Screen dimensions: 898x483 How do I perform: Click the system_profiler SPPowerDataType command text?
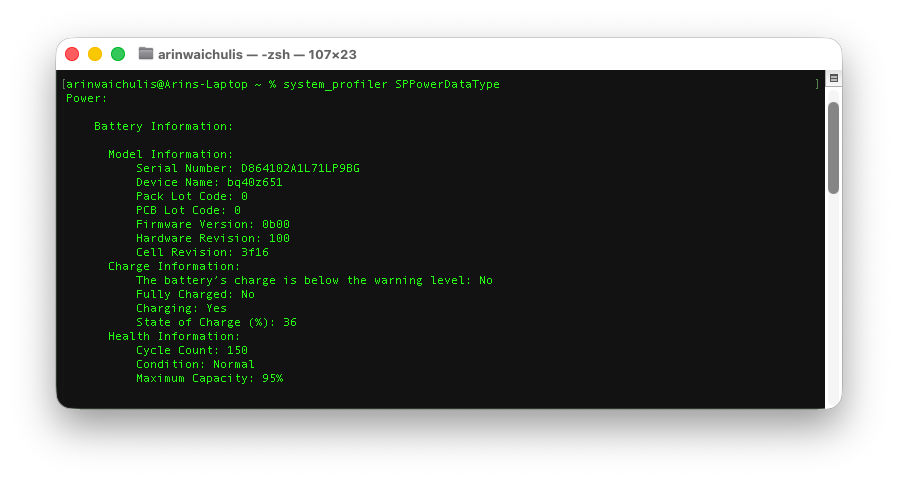coord(391,84)
